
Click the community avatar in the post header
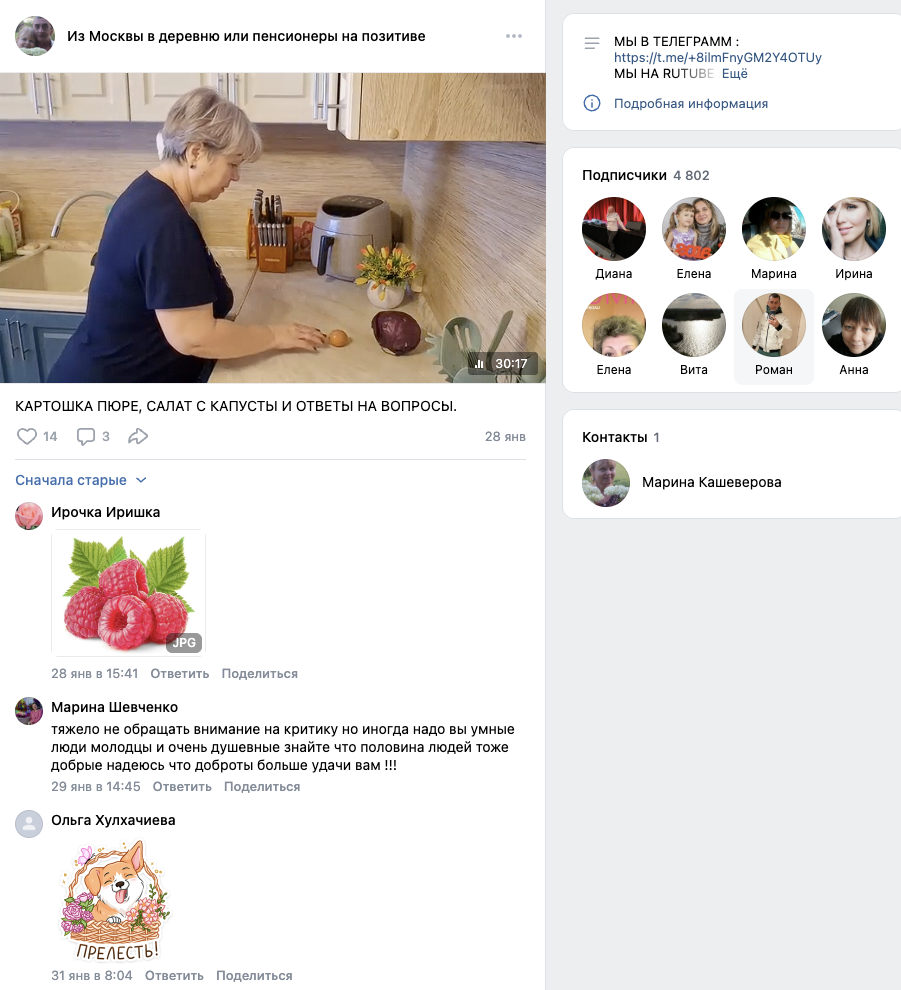pyautogui.click(x=35, y=36)
